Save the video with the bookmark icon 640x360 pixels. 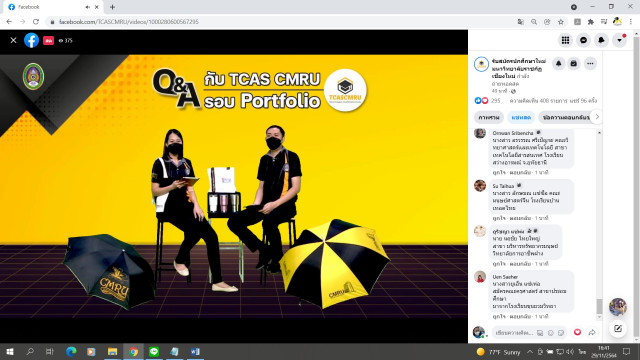pyautogui.click(x=573, y=63)
